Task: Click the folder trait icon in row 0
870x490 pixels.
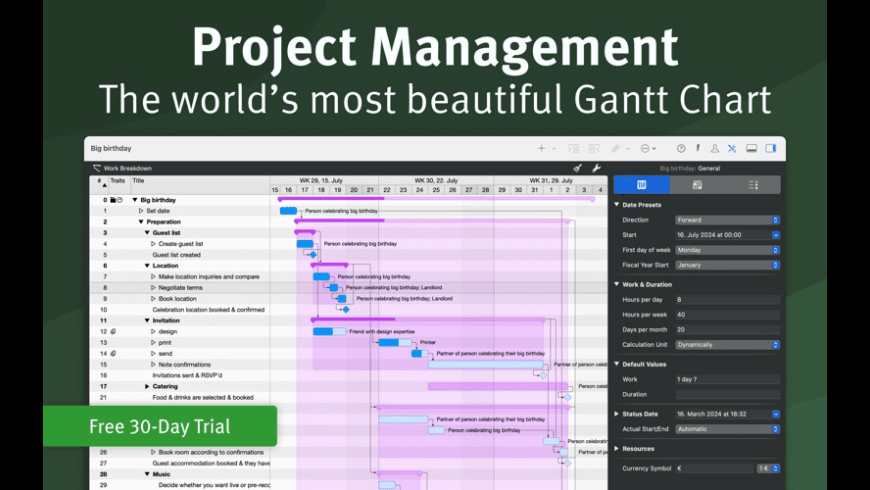Action: pos(113,200)
